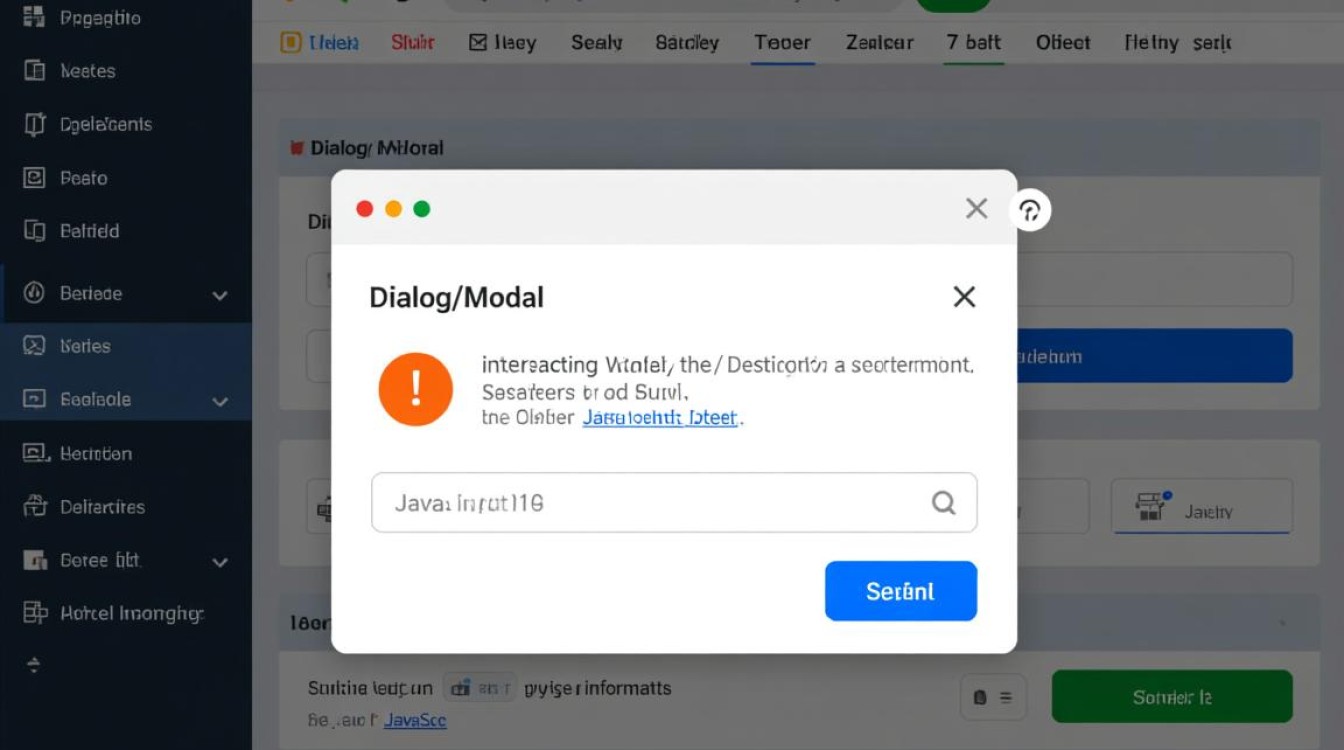Select Neates in the sidebar

(87, 71)
